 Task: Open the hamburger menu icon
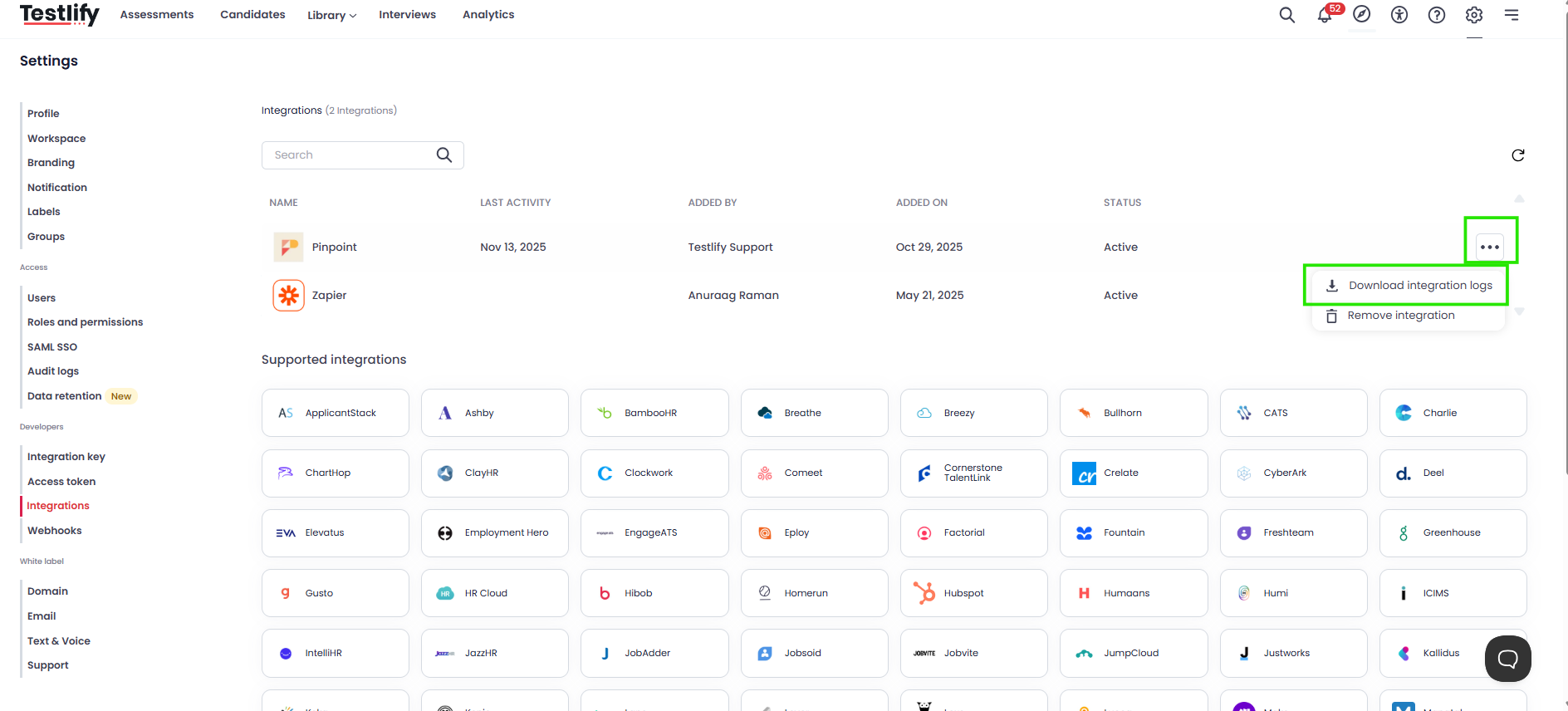point(1512,15)
